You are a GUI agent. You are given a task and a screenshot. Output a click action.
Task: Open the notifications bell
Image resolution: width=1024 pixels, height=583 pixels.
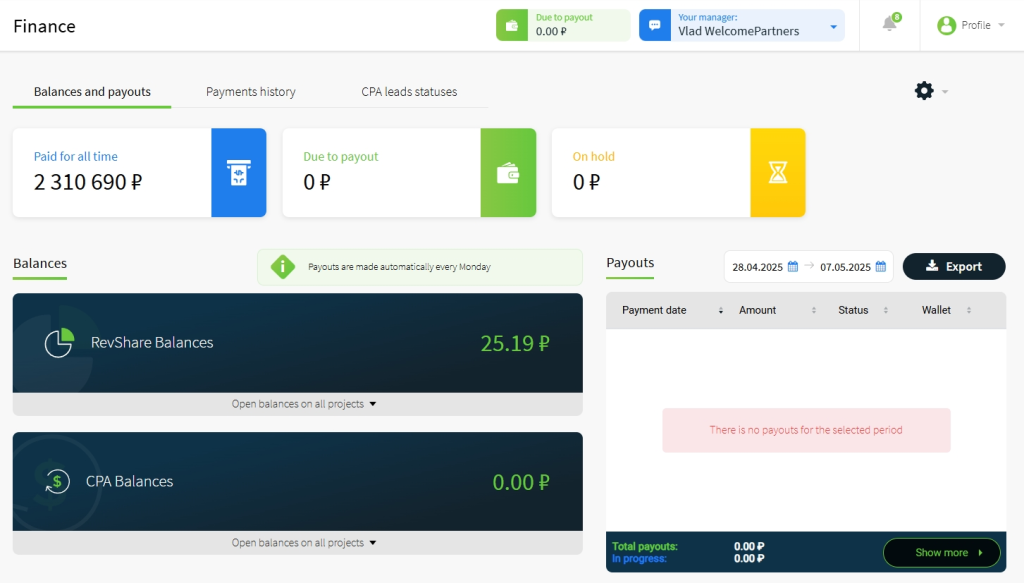coord(889,24)
